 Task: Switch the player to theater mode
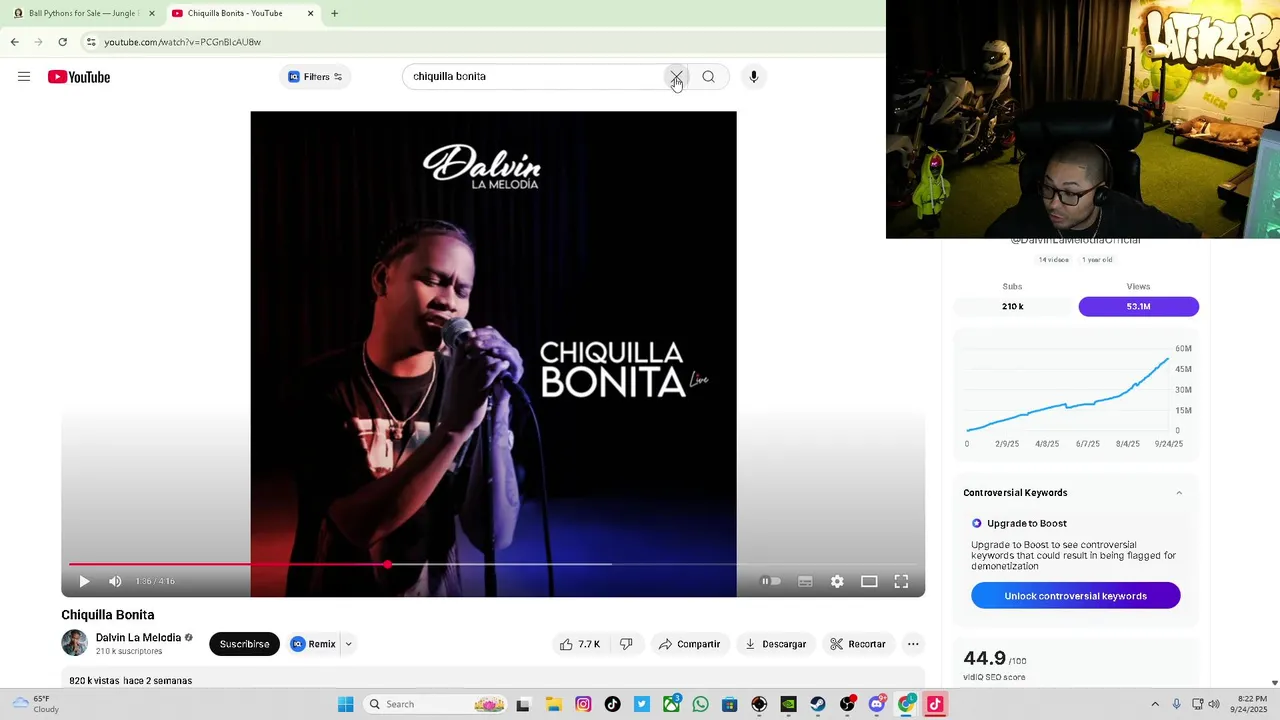point(869,581)
